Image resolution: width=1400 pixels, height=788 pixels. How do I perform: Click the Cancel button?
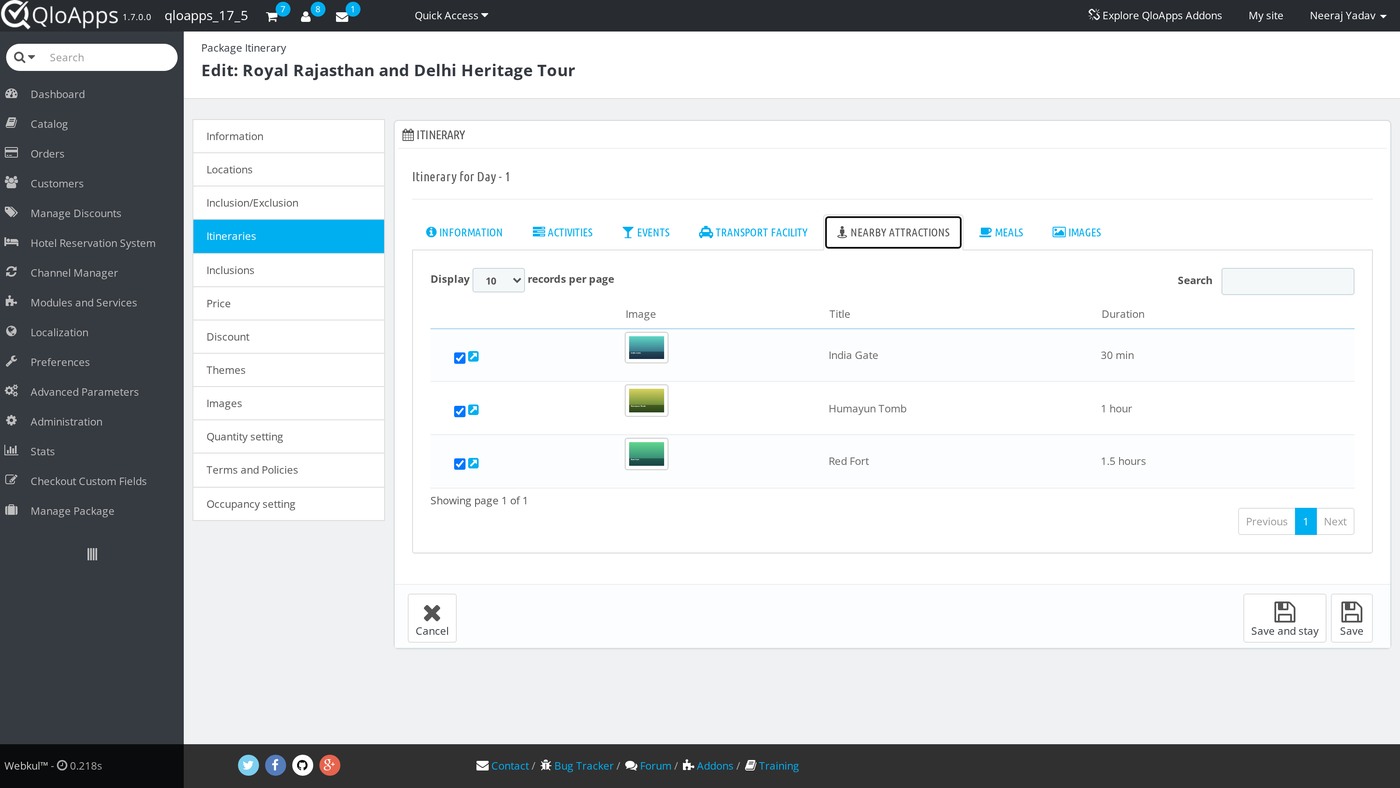[x=432, y=618]
